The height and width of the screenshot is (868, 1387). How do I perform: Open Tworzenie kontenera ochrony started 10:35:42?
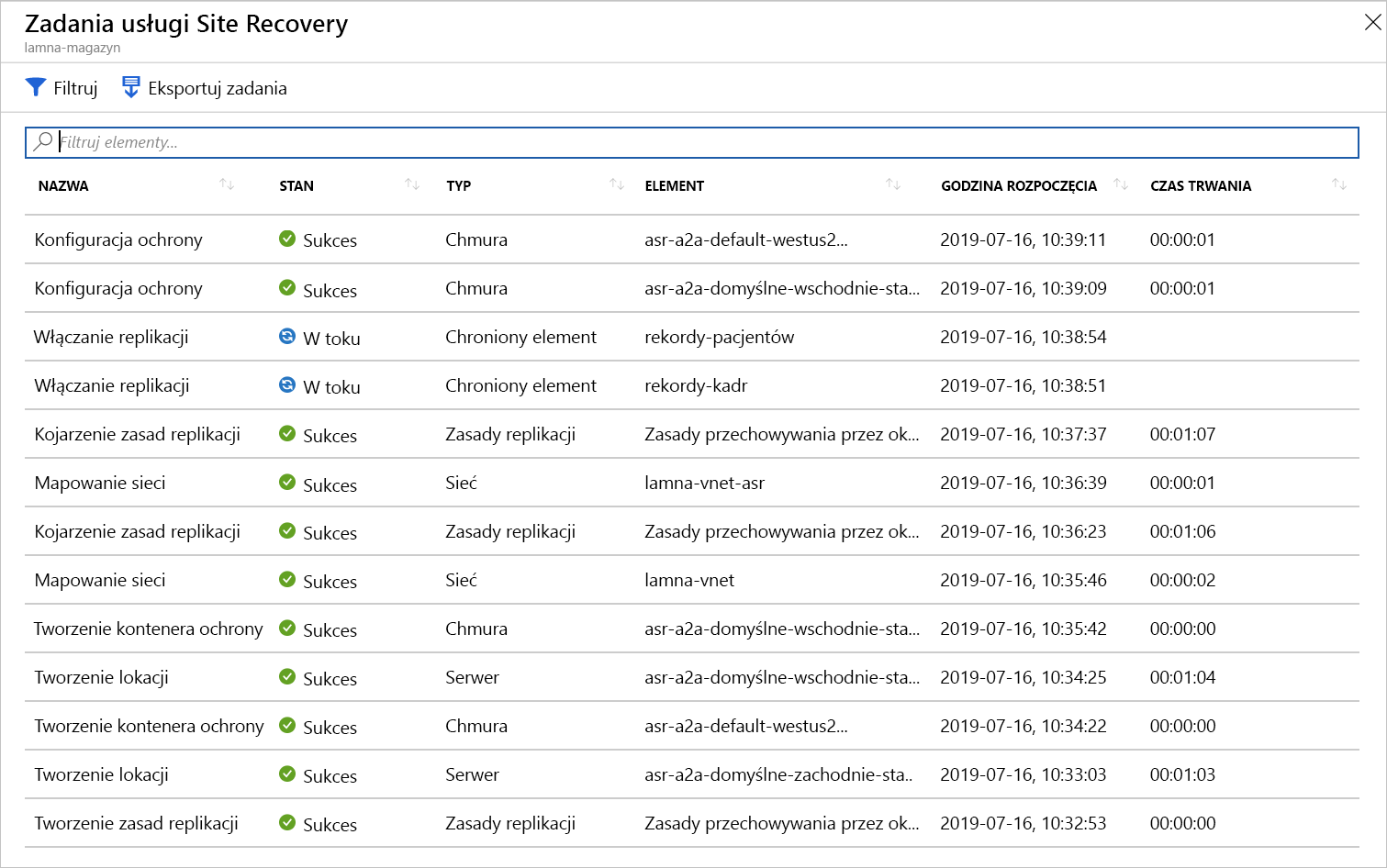click(x=149, y=629)
